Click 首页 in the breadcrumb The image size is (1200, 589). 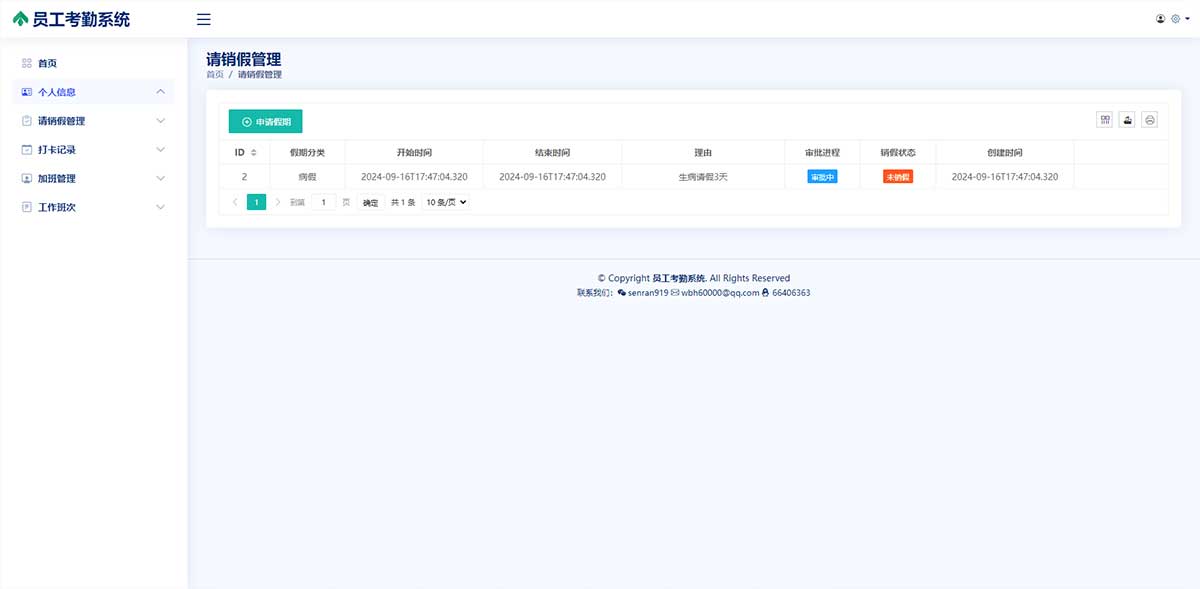[215, 75]
